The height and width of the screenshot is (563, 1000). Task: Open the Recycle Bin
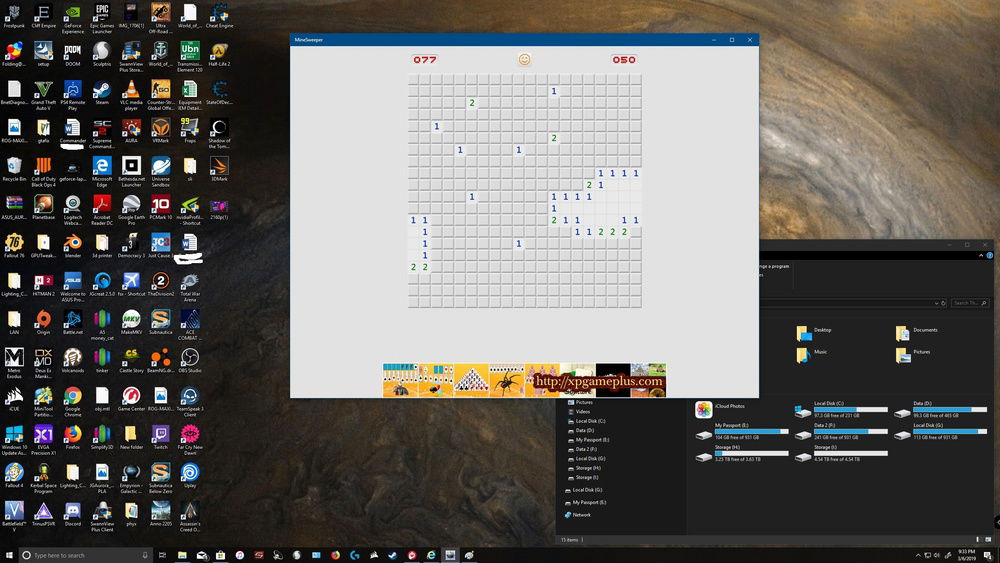click(x=14, y=167)
